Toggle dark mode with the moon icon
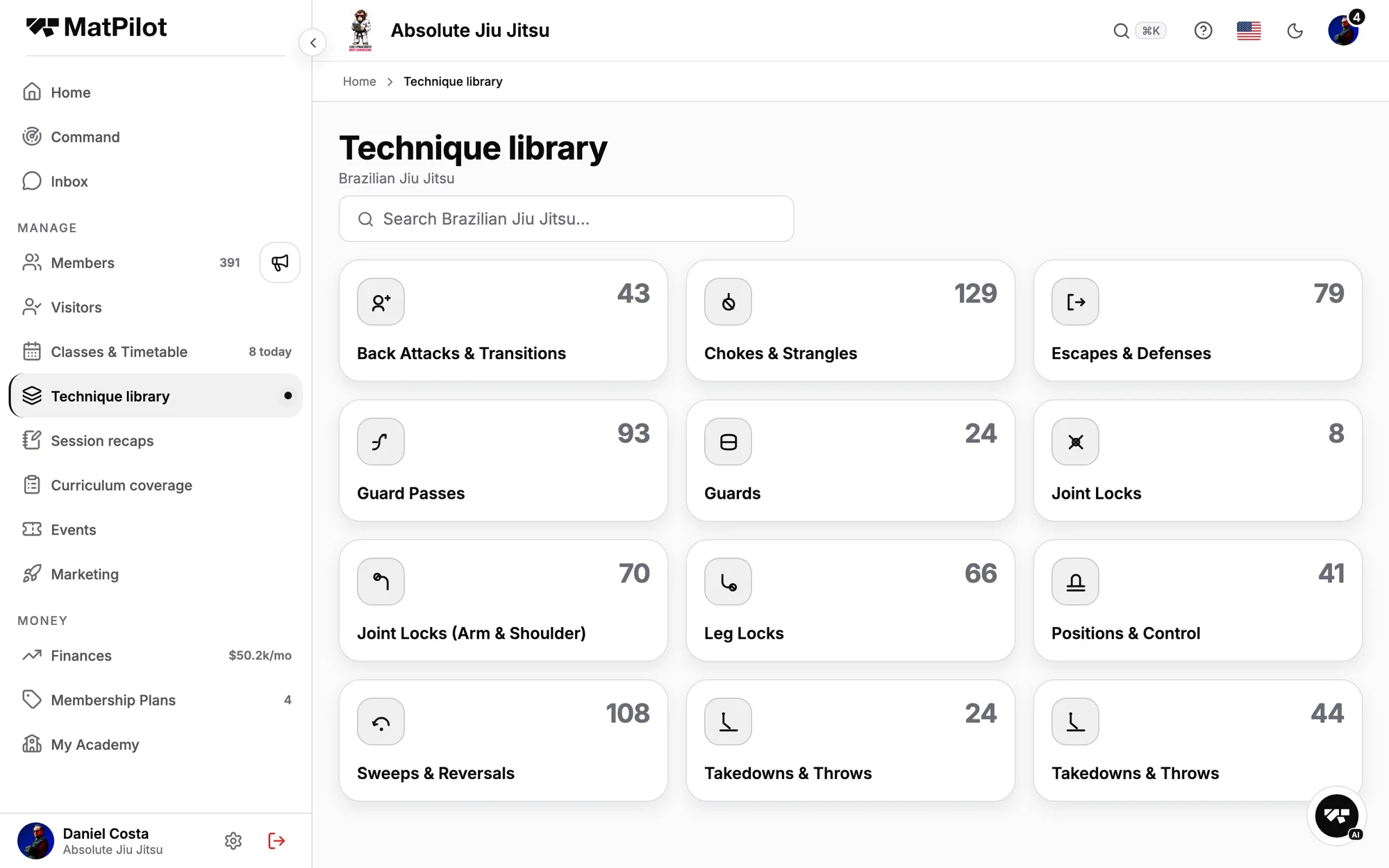This screenshot has height=868, width=1389. [x=1295, y=31]
